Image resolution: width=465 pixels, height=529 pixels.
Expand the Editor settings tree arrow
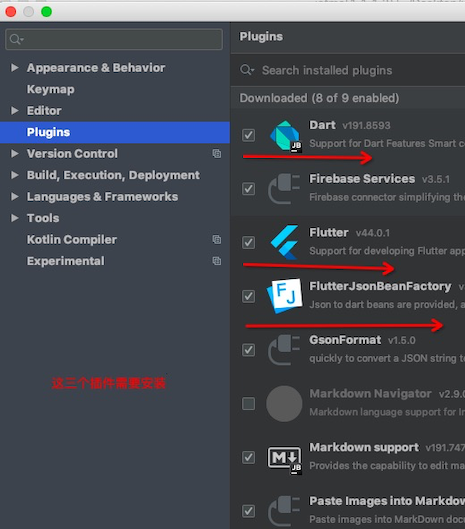point(15,110)
